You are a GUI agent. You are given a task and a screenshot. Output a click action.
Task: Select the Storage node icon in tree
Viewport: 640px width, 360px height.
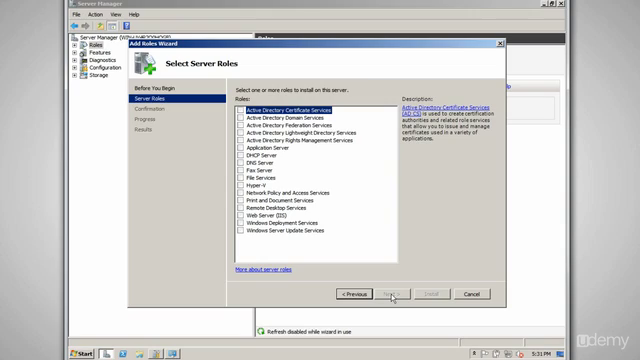(x=84, y=76)
